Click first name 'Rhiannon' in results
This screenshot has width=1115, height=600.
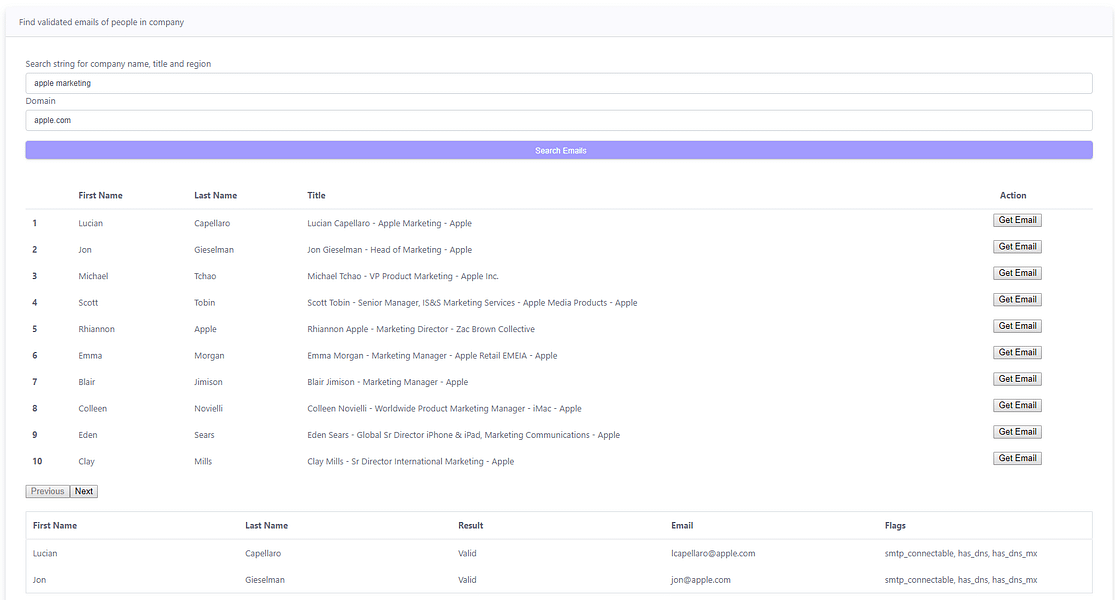[96, 329]
